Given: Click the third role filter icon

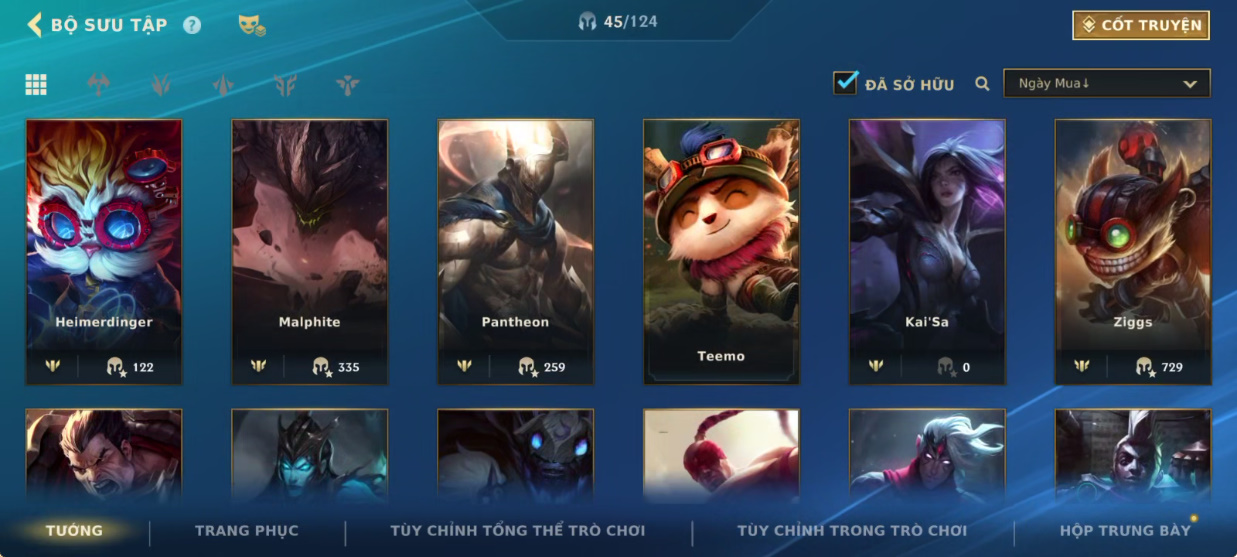Looking at the screenshot, I should point(223,85).
